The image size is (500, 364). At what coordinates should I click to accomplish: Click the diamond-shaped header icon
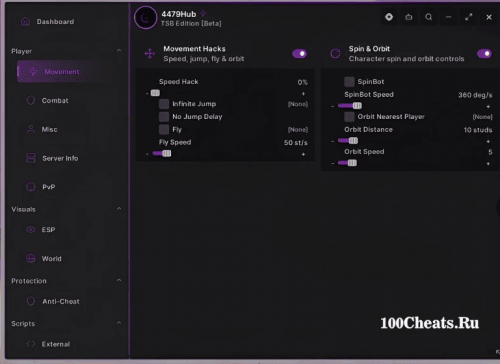pos(389,17)
